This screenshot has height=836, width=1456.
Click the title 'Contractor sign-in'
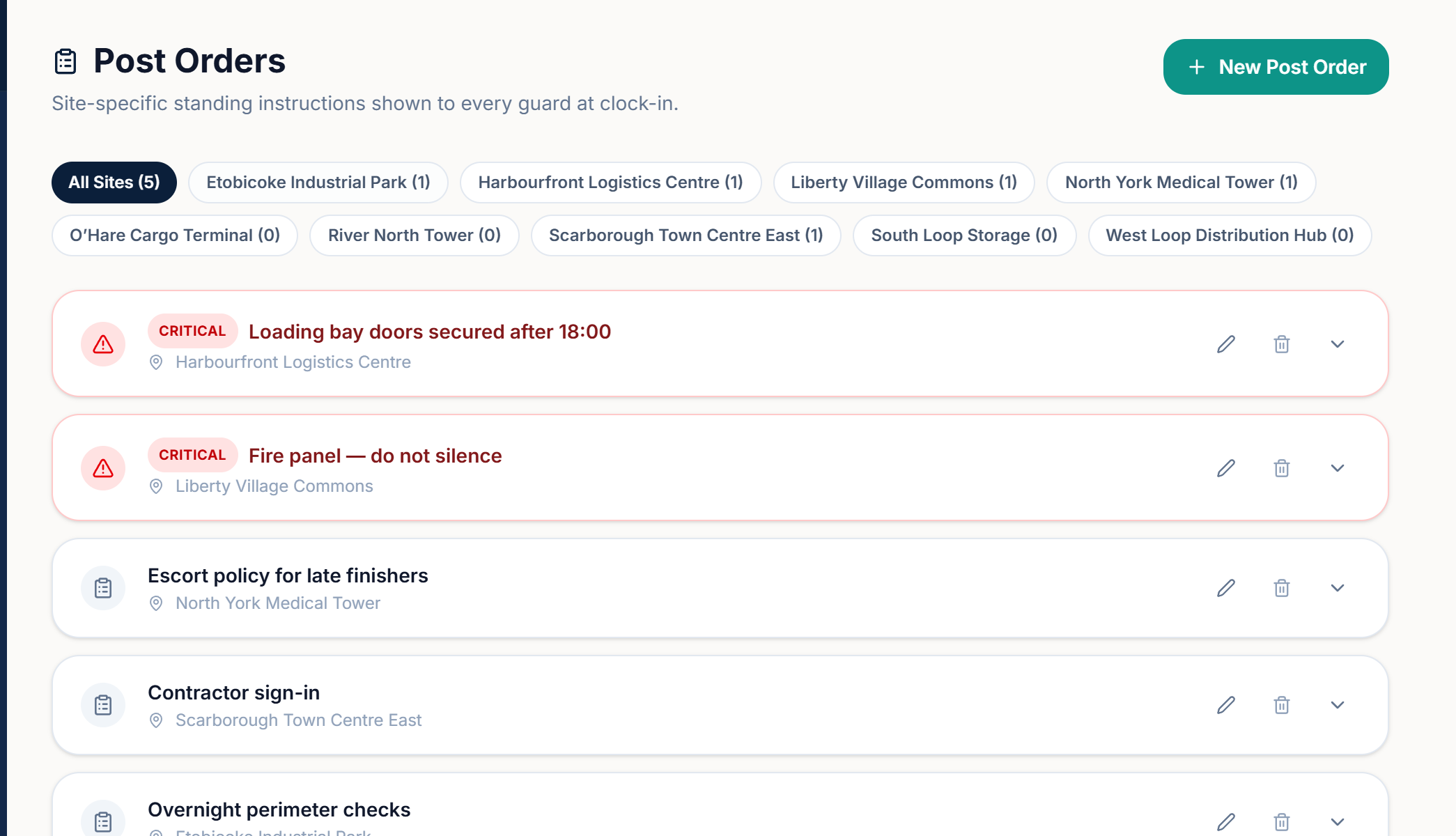pyautogui.click(x=234, y=692)
